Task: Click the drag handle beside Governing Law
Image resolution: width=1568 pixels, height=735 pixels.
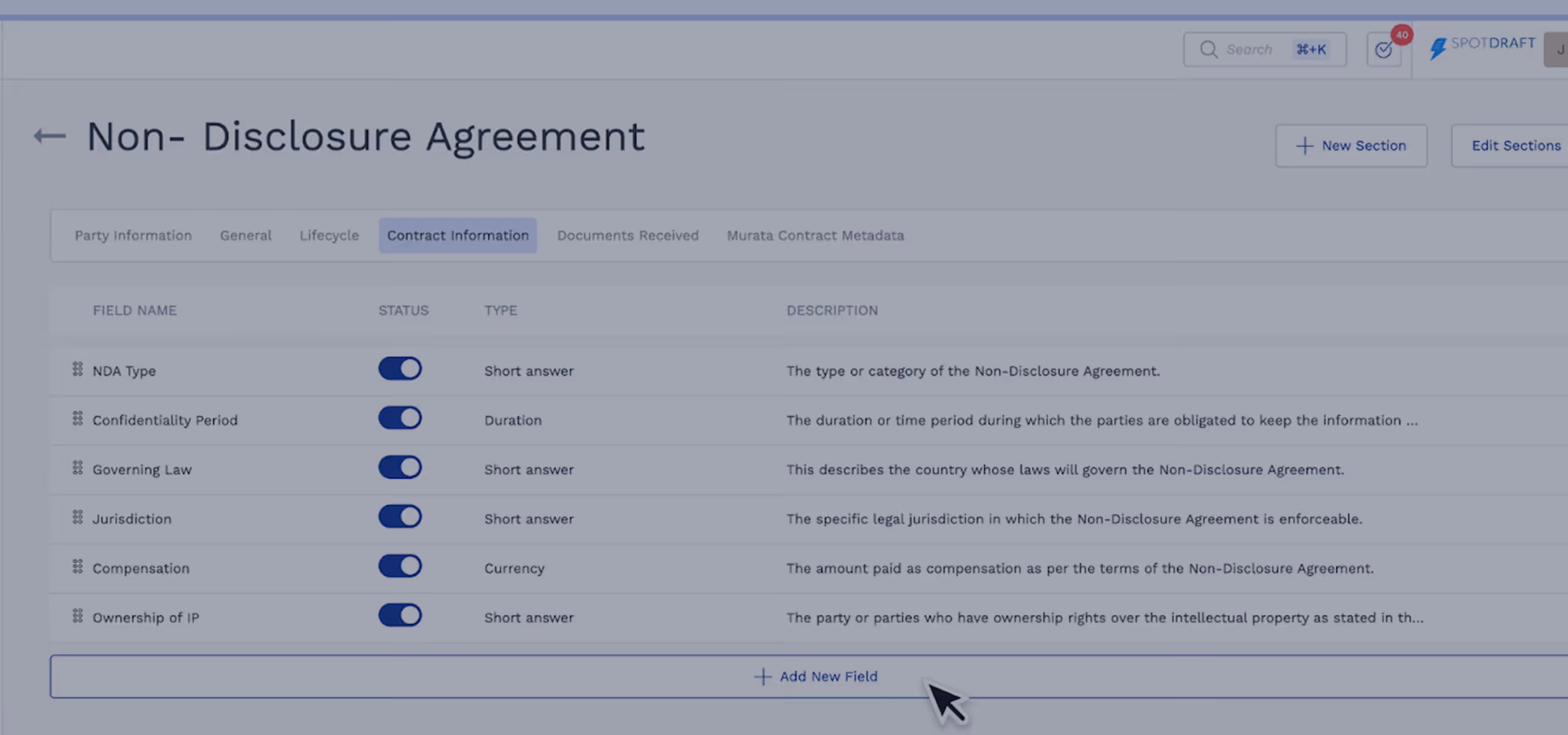Action: click(78, 468)
